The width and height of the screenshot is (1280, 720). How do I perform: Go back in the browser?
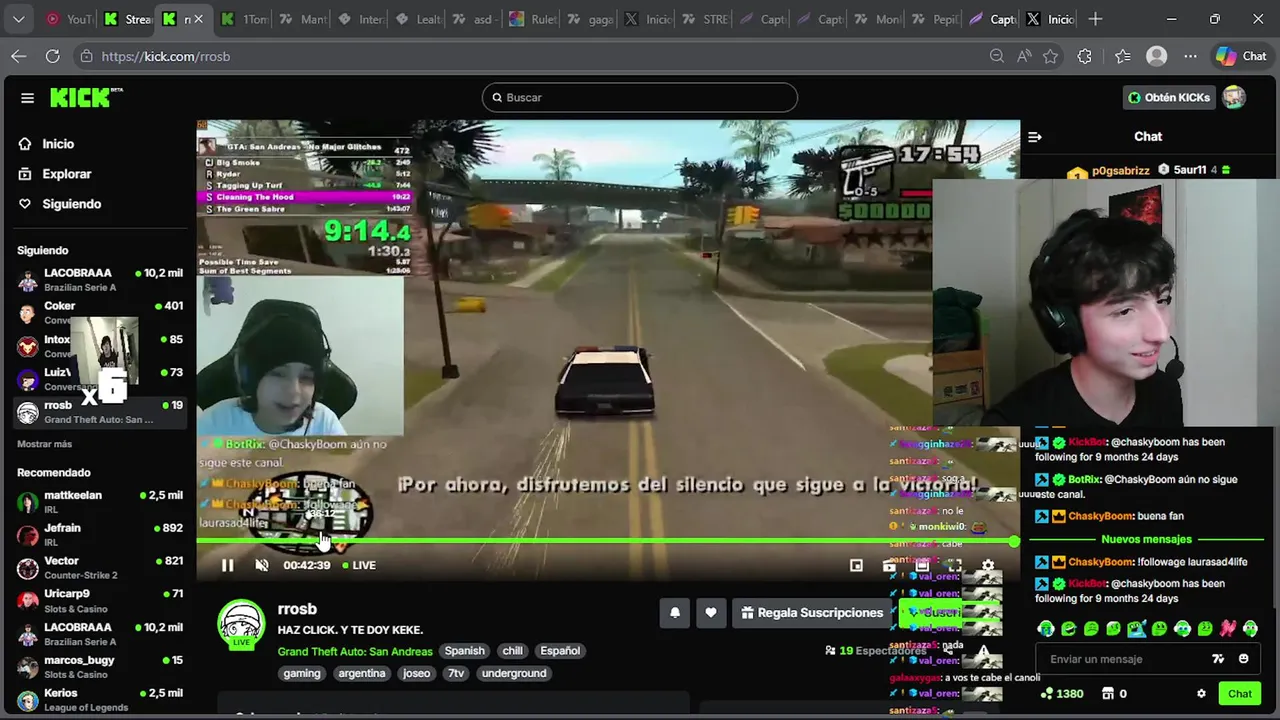coord(19,57)
